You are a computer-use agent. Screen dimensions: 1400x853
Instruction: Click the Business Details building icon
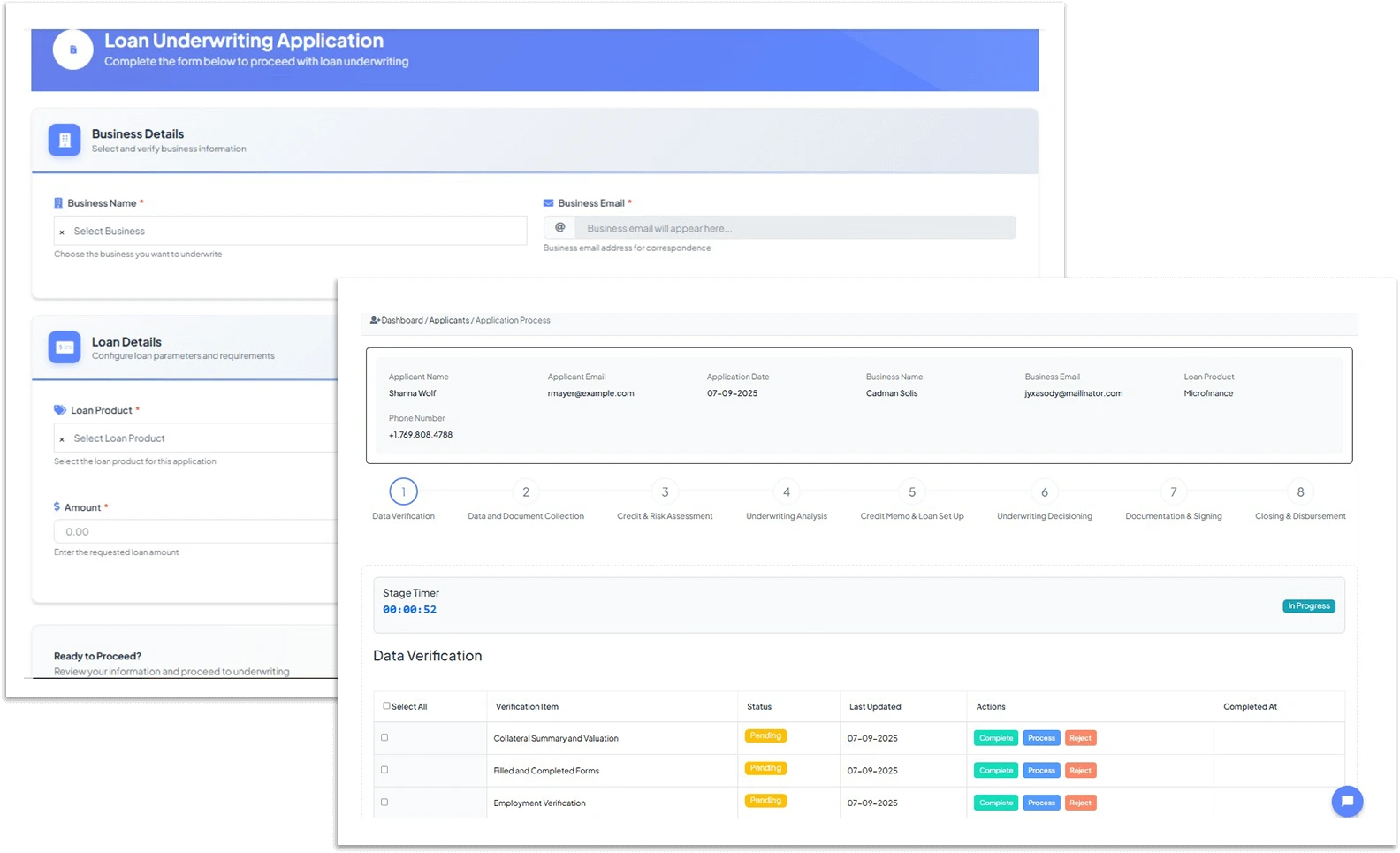[x=65, y=140]
